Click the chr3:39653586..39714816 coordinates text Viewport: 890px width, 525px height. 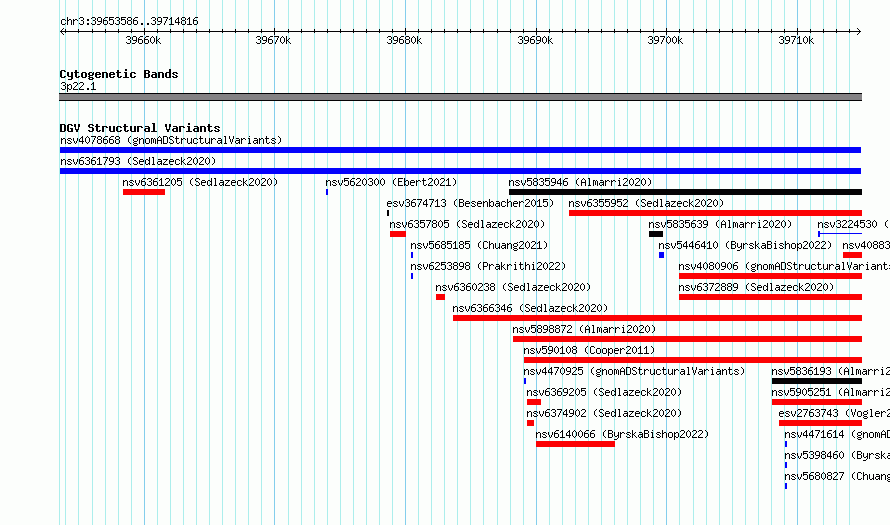coord(129,22)
